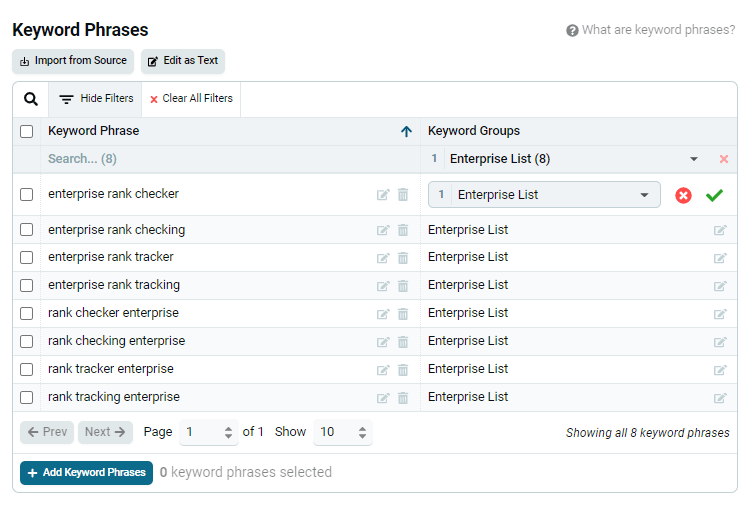Edit keyword groups for 'enterprise rank tracker'
The image size is (755, 523).
(x=720, y=258)
